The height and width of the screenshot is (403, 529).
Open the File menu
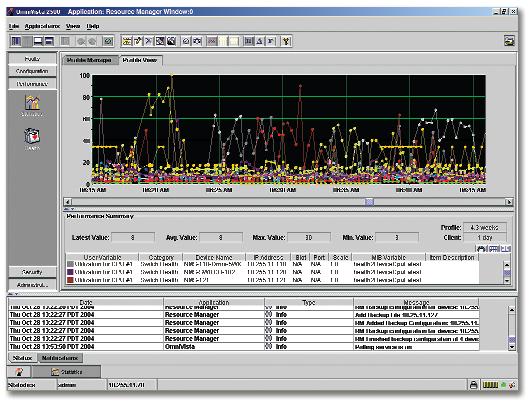14,26
